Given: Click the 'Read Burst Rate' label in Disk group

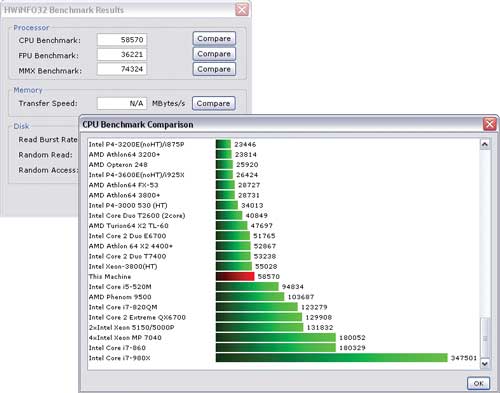Looking at the screenshot, I should (x=48, y=140).
